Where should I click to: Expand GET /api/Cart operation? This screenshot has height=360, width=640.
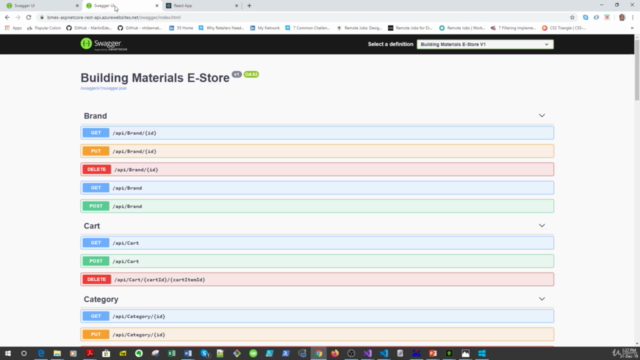[317, 243]
